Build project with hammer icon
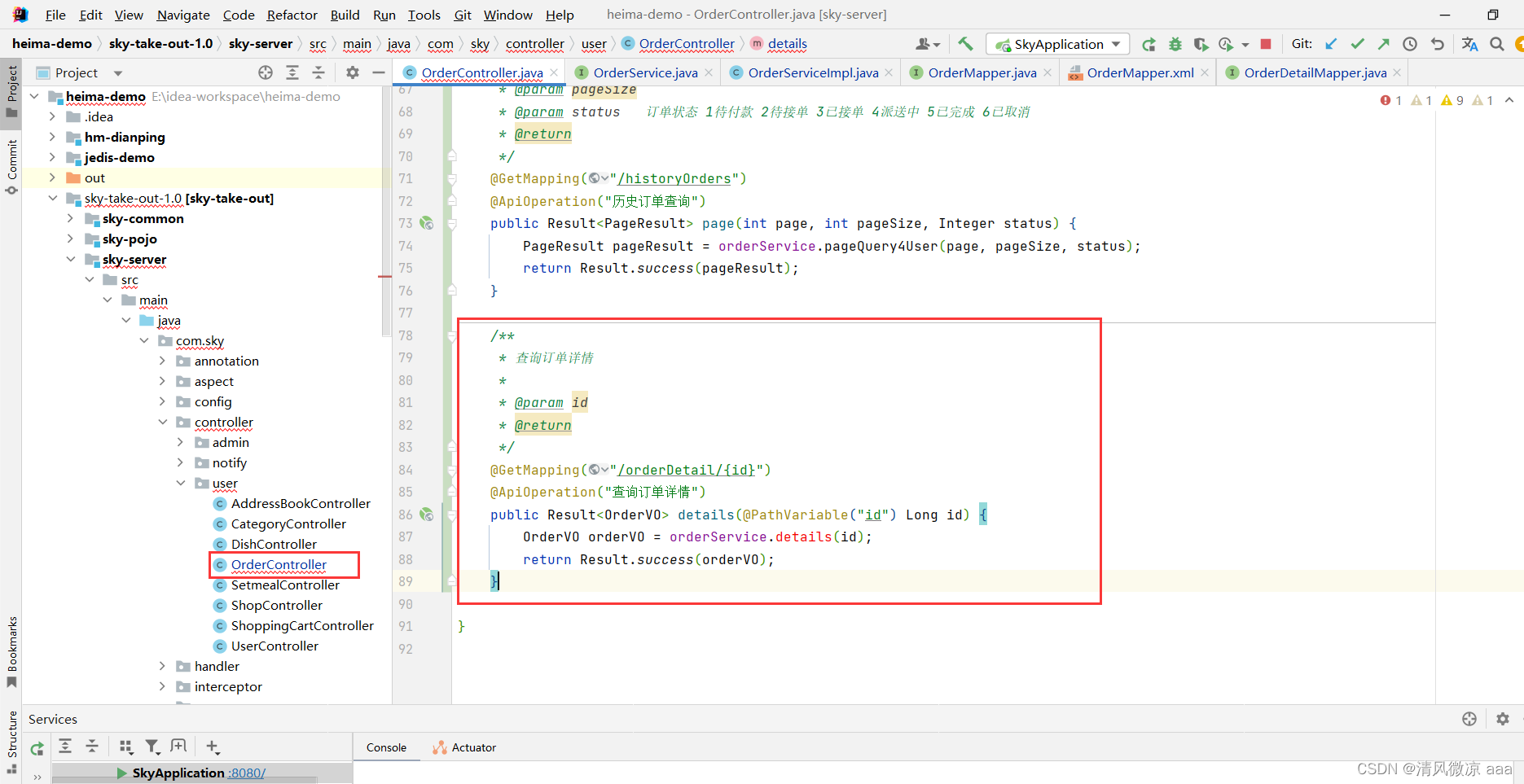This screenshot has height=784, width=1524. point(965,44)
